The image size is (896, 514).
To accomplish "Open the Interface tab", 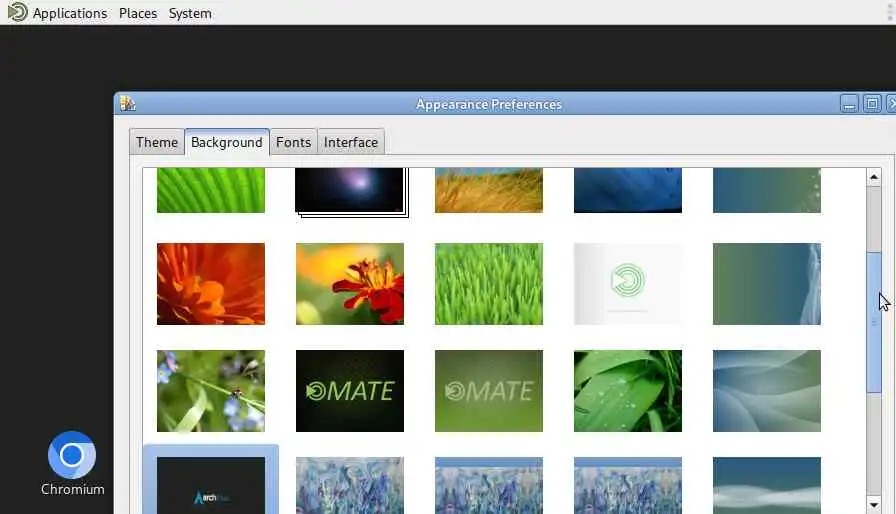I will [x=351, y=142].
